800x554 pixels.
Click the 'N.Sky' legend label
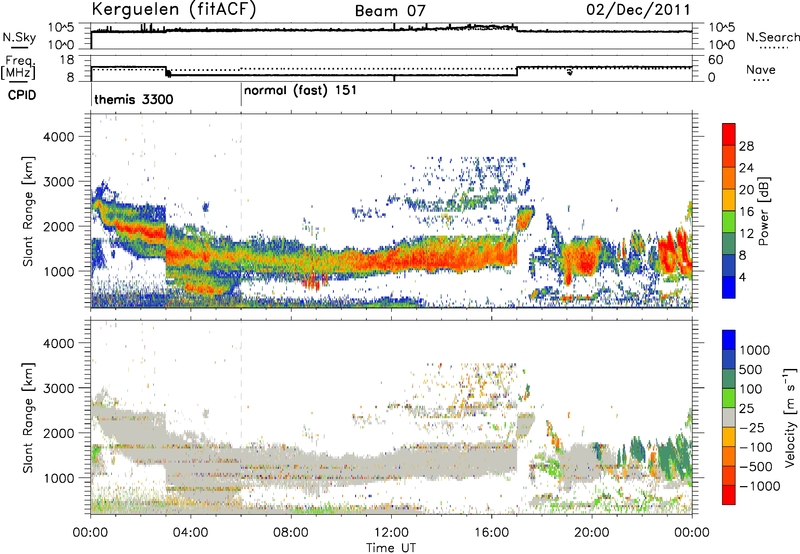(x=19, y=38)
